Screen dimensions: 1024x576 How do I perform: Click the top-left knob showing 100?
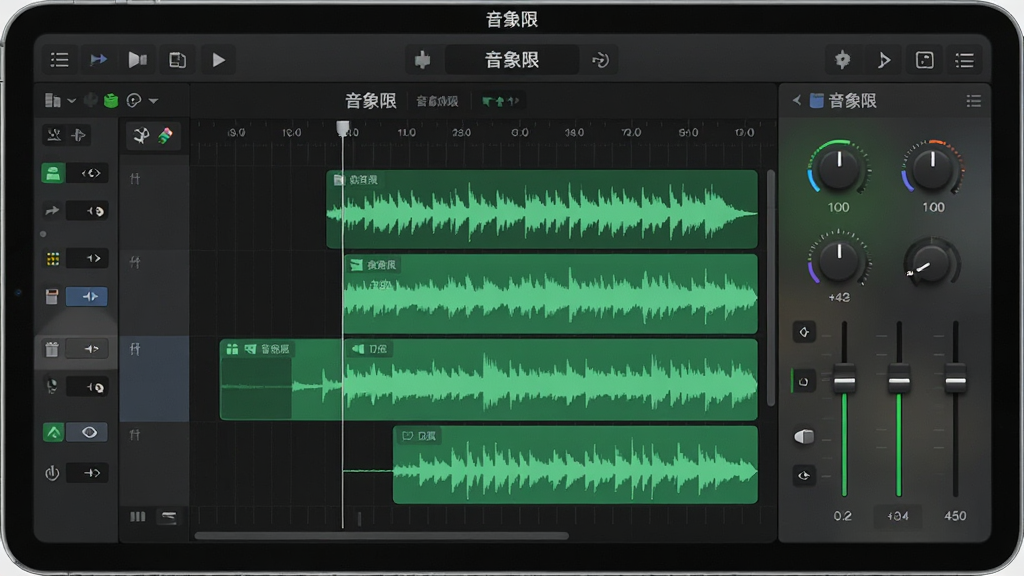click(839, 168)
